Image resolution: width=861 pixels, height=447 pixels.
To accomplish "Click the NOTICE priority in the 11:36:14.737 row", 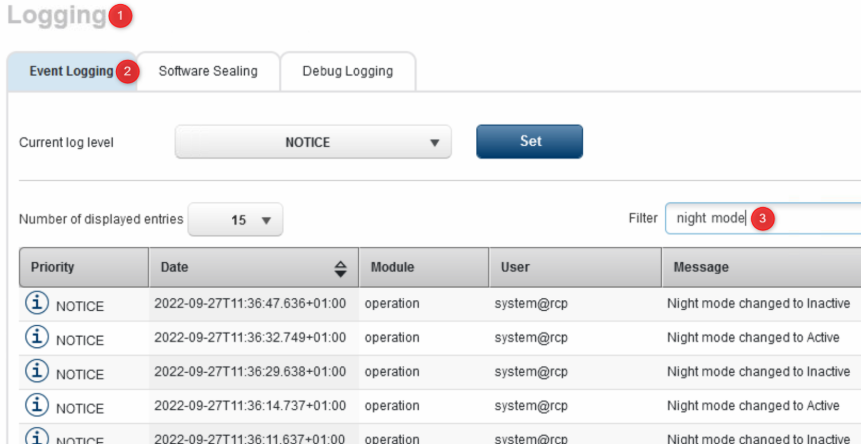I will [x=80, y=409].
